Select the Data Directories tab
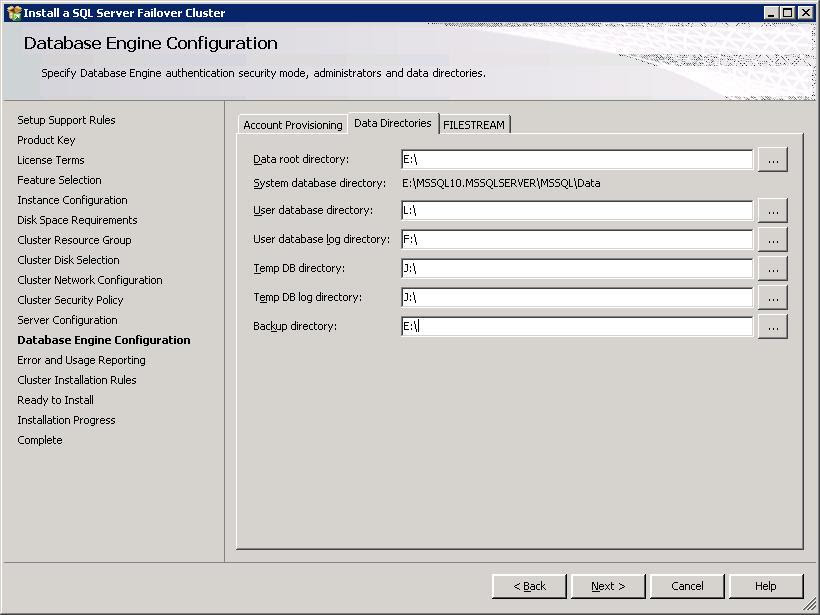The width and height of the screenshot is (820, 615). point(393,123)
